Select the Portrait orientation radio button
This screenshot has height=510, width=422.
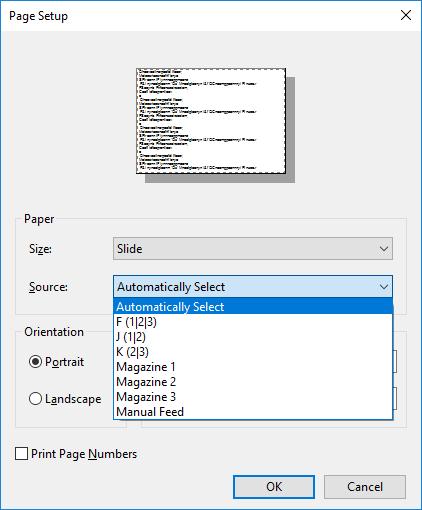click(x=35, y=362)
